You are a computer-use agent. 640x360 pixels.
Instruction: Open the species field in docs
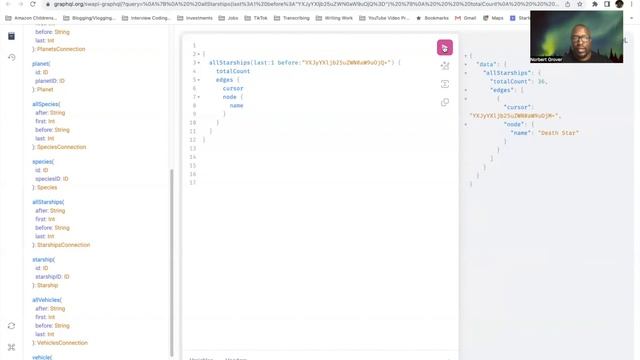(x=42, y=162)
